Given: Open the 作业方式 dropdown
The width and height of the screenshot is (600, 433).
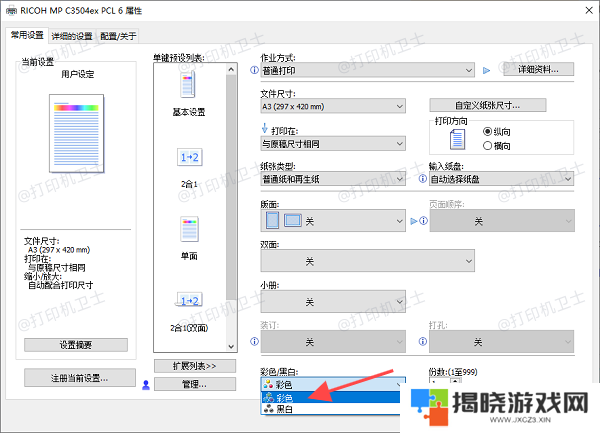Looking at the screenshot, I should point(368,70).
